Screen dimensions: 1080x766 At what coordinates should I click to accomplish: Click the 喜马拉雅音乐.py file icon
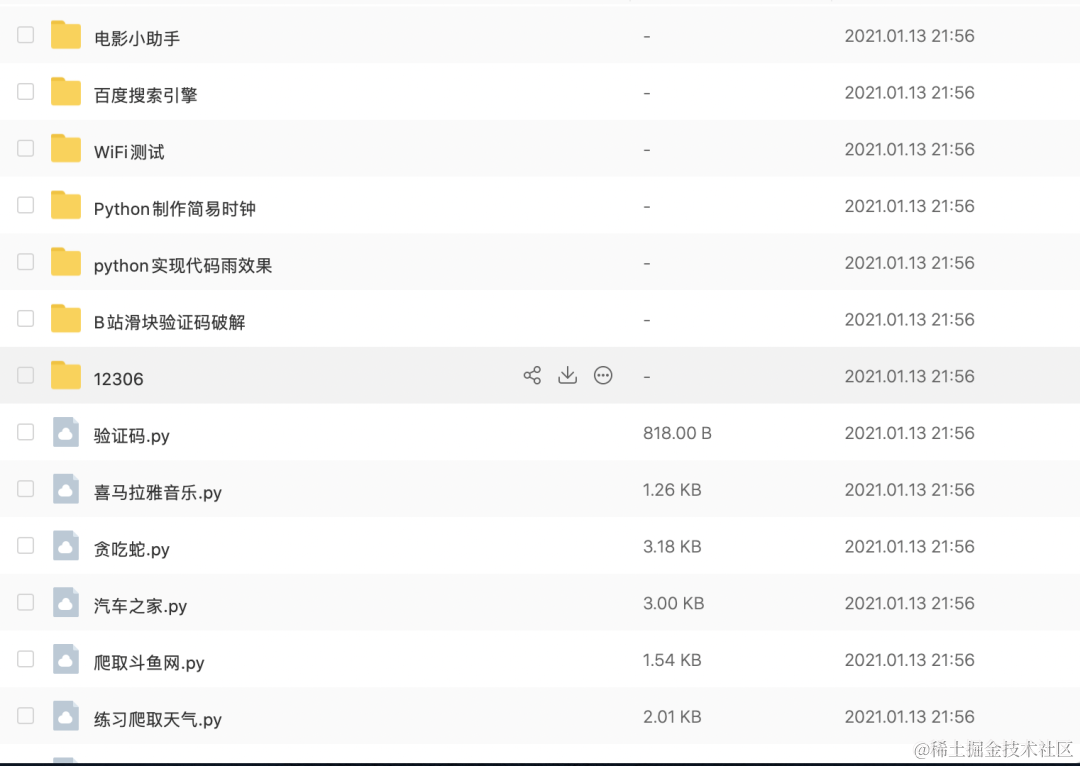pos(66,489)
